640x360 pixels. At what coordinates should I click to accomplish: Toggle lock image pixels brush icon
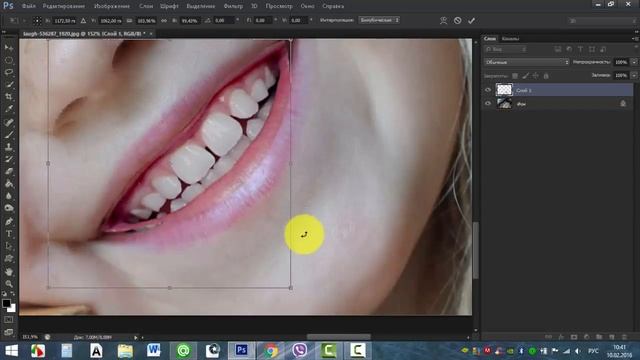(525, 76)
